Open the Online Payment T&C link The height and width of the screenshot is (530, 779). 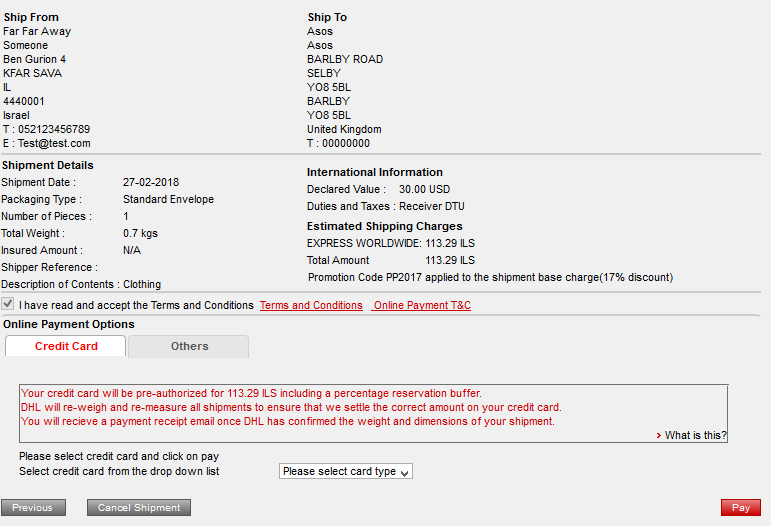pos(421,306)
